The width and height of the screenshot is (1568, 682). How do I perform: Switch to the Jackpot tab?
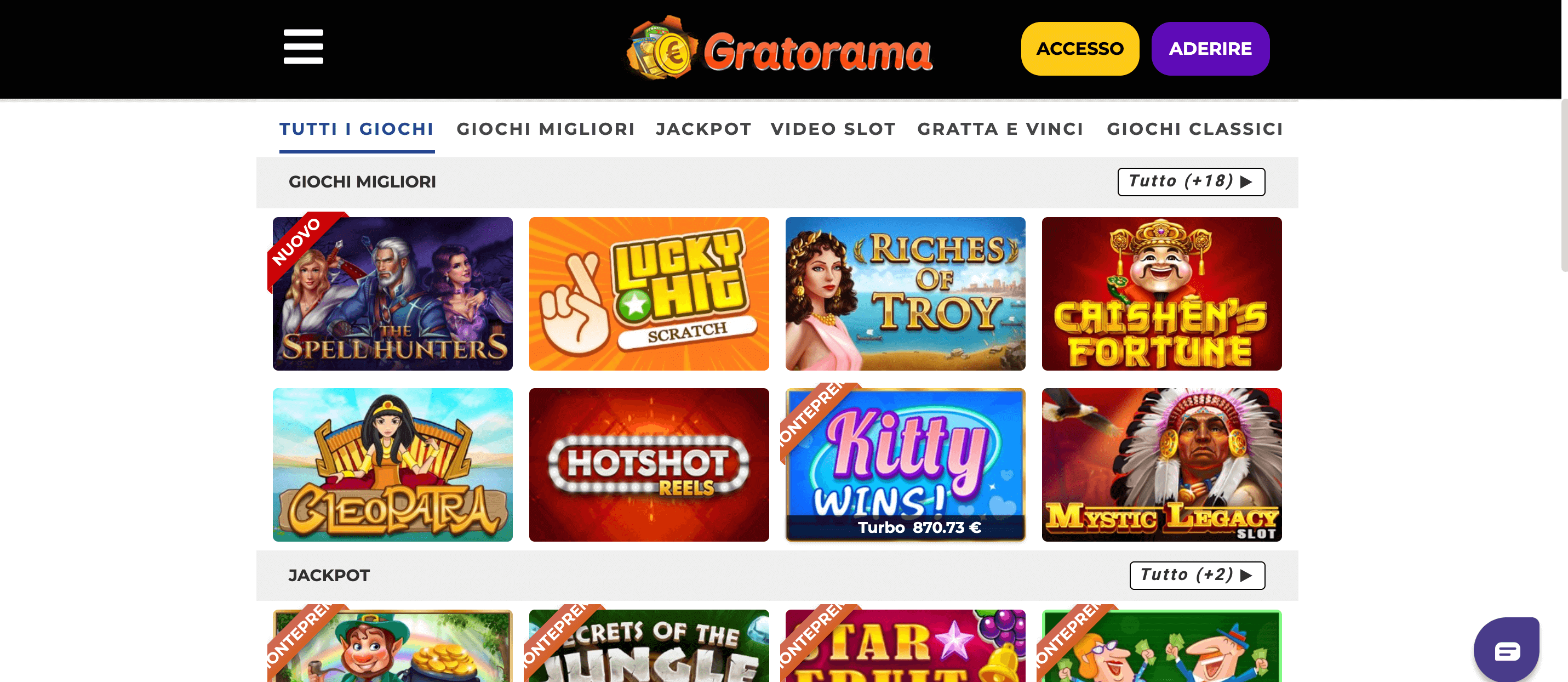point(703,129)
